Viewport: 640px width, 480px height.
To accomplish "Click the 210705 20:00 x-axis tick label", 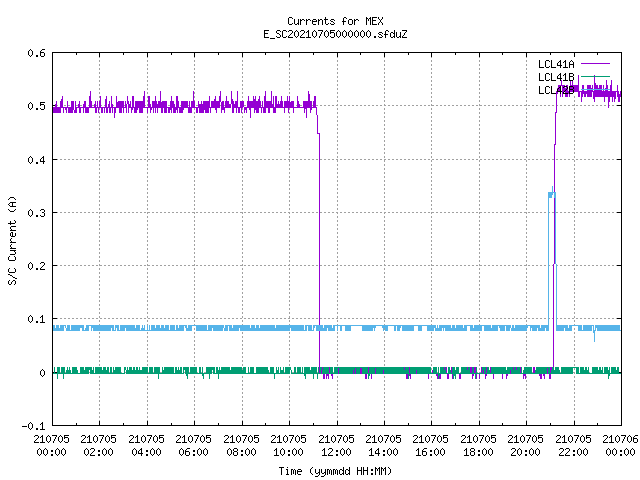I will [525, 445].
